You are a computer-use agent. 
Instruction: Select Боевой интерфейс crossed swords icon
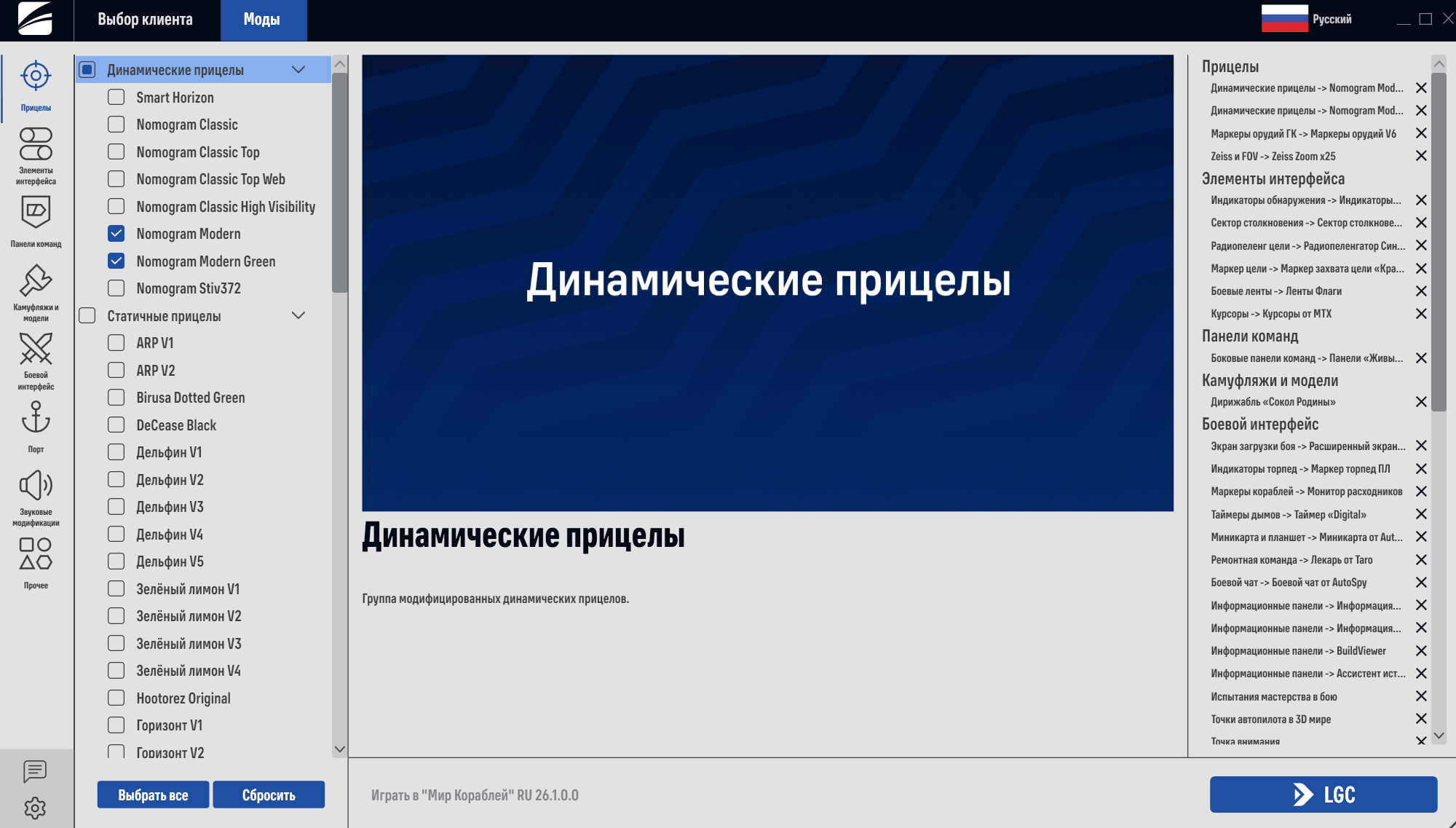point(36,359)
